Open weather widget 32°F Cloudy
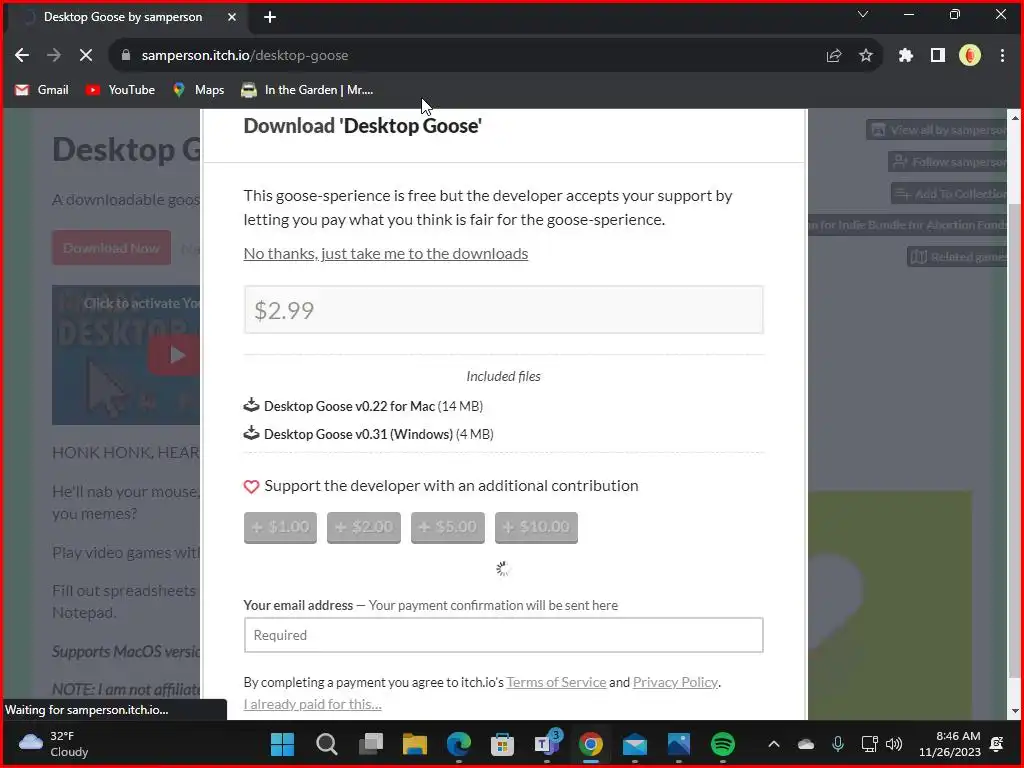Viewport: 1024px width, 768px height. [54, 744]
